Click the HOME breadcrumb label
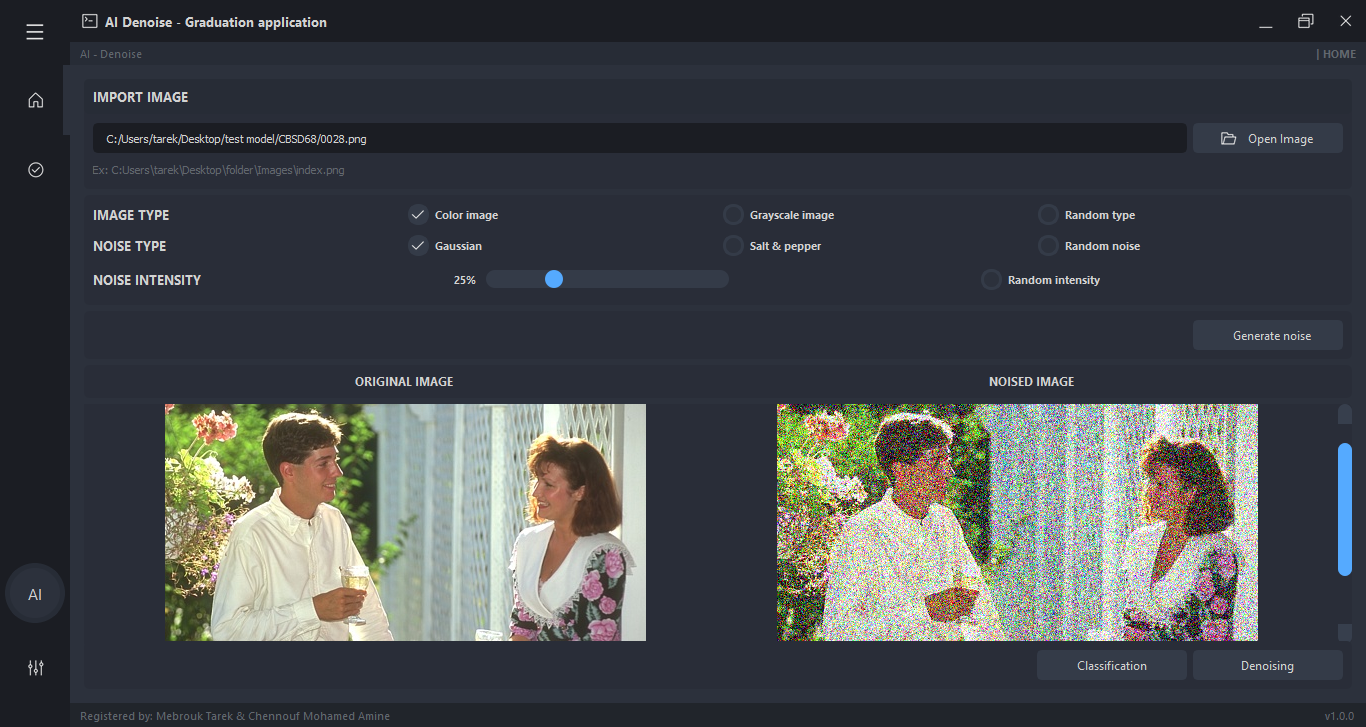Screen dimensions: 1366x727 tap(1336, 54)
